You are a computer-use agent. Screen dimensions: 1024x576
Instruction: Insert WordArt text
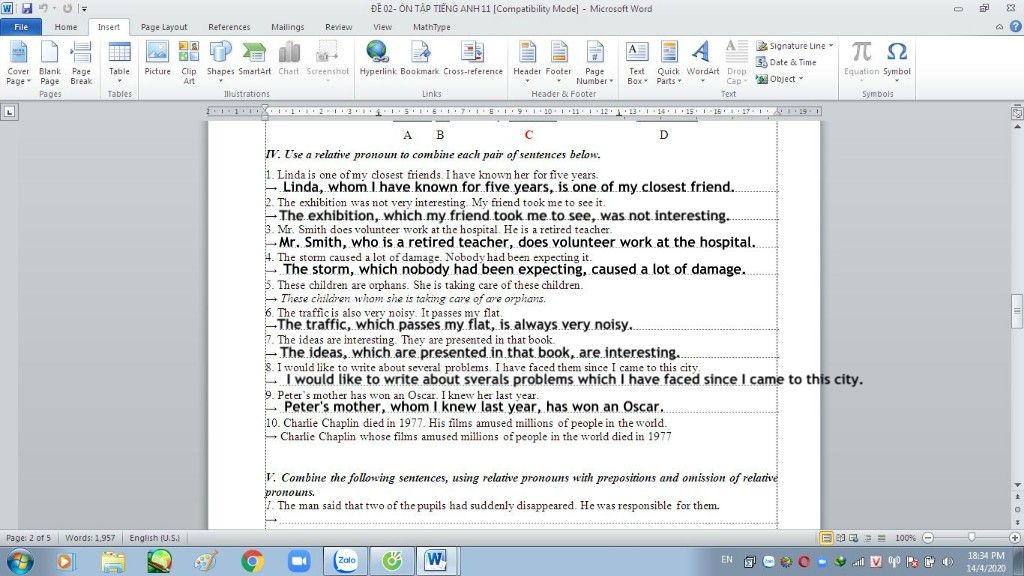tap(703, 63)
